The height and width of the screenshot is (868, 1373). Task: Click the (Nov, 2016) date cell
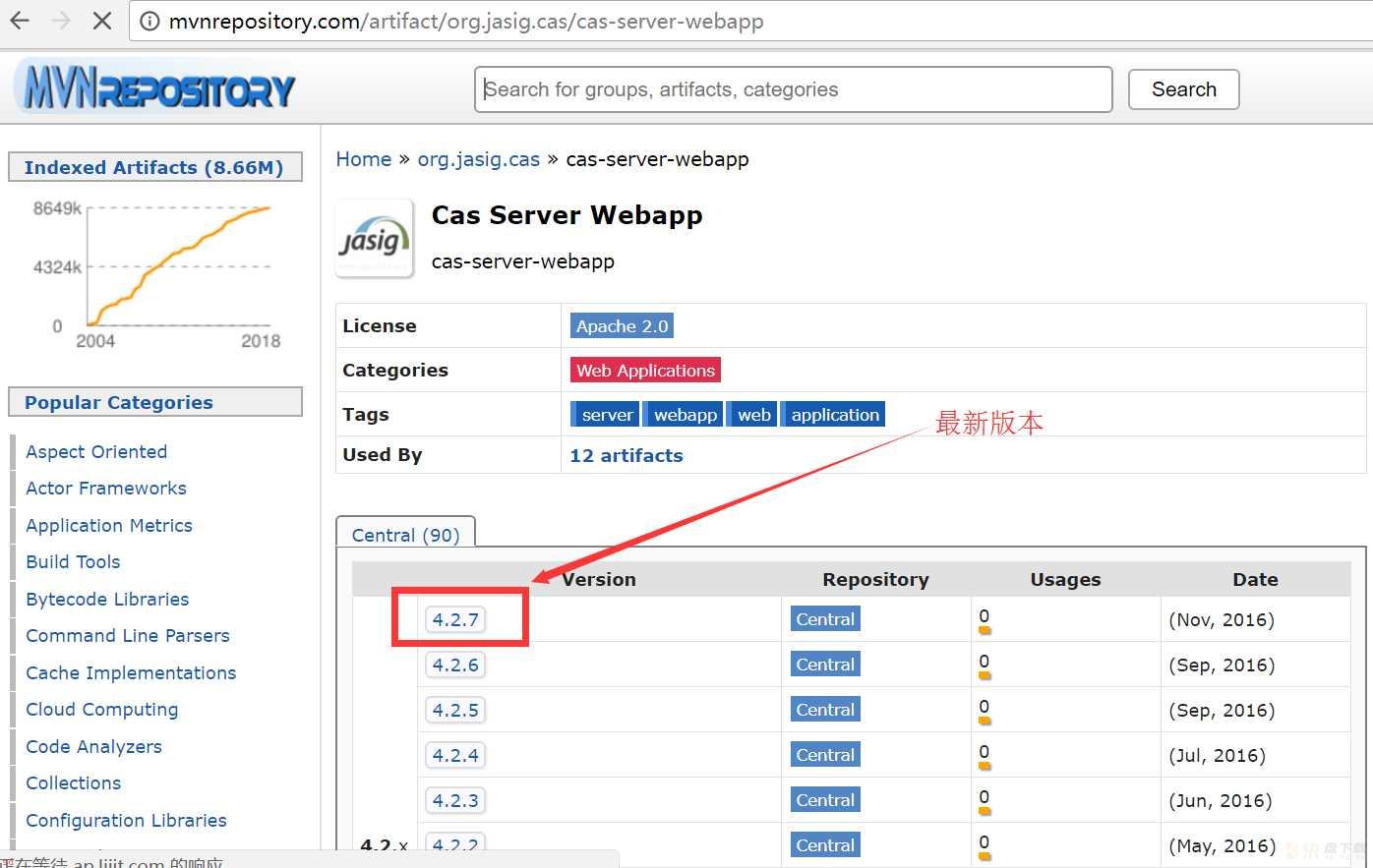coord(1222,620)
